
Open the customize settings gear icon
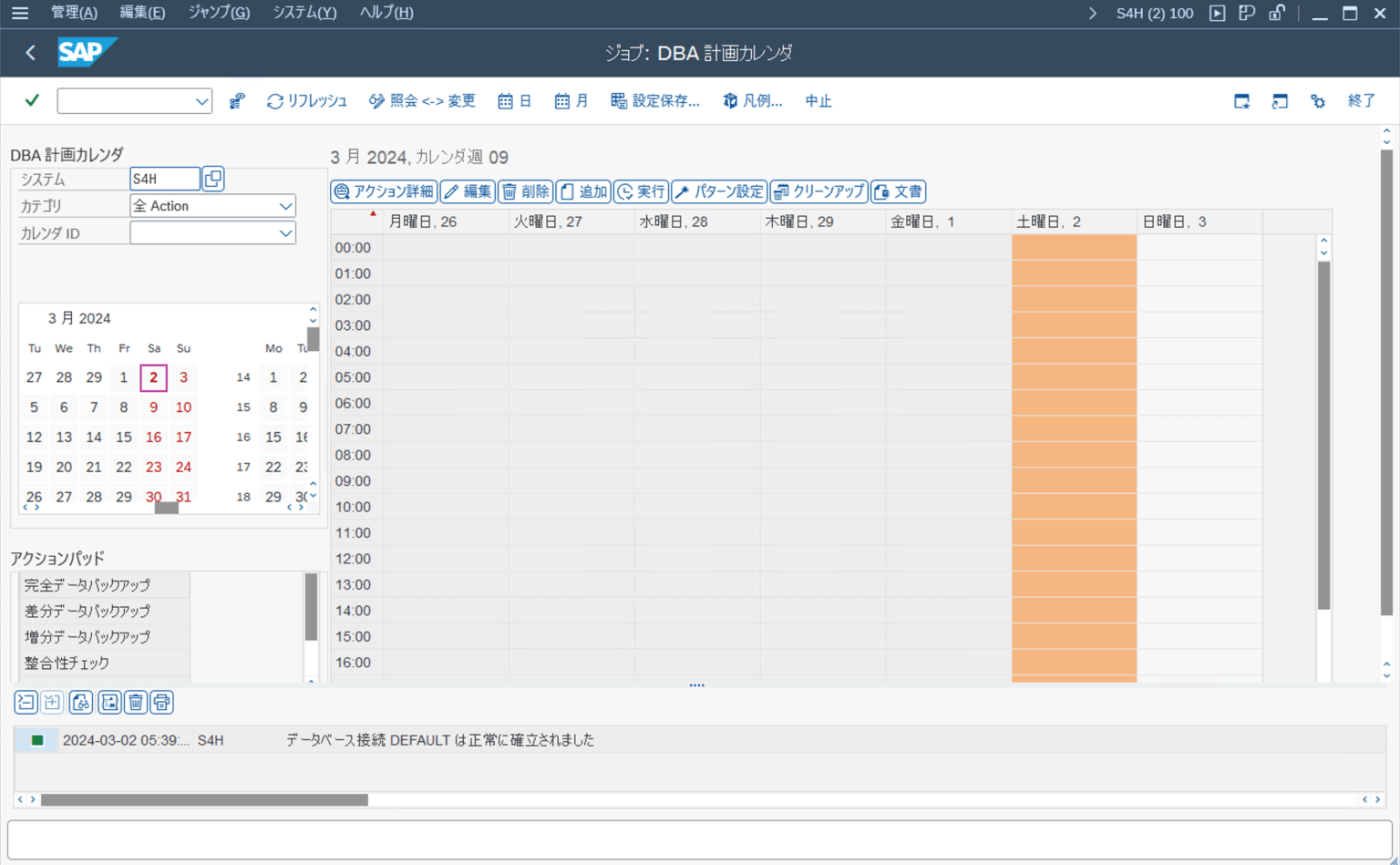pos(1317,101)
